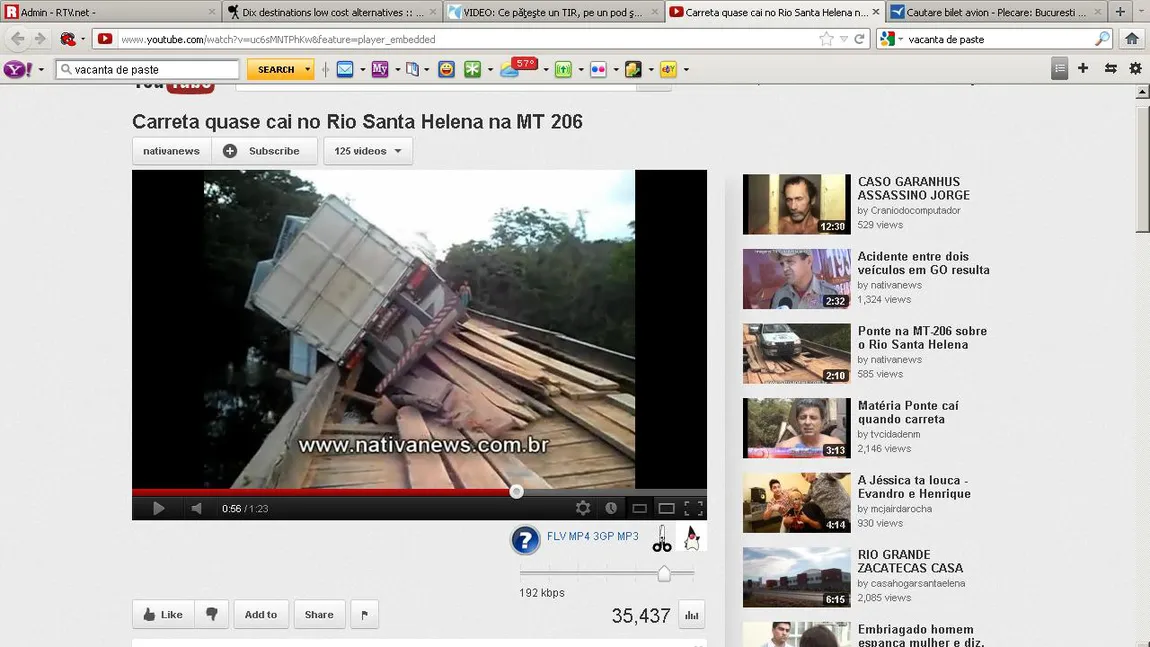Click the Add to button
Image resolution: width=1150 pixels, height=647 pixels.
point(261,615)
